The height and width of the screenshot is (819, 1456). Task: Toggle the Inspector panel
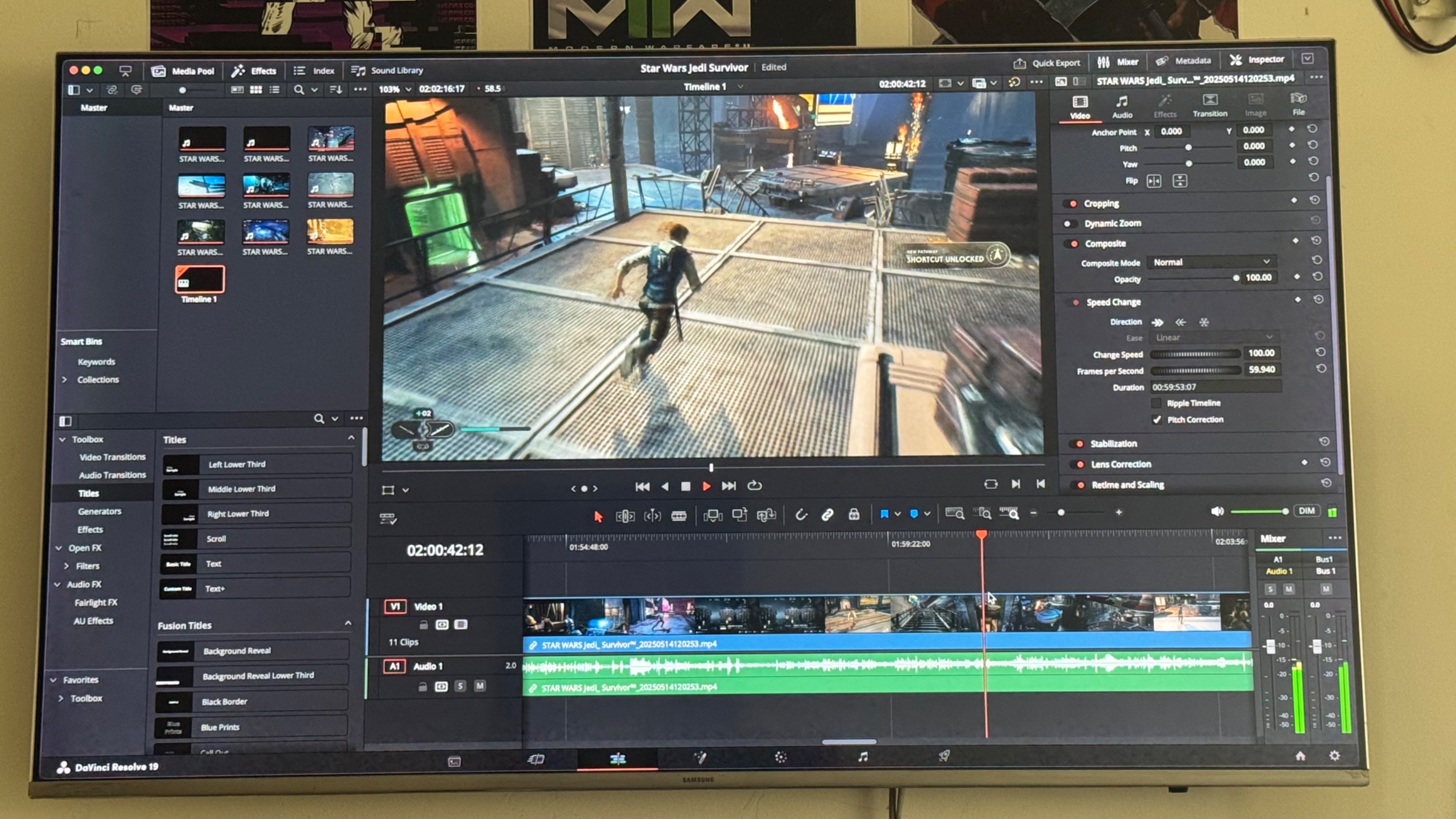click(1256, 59)
